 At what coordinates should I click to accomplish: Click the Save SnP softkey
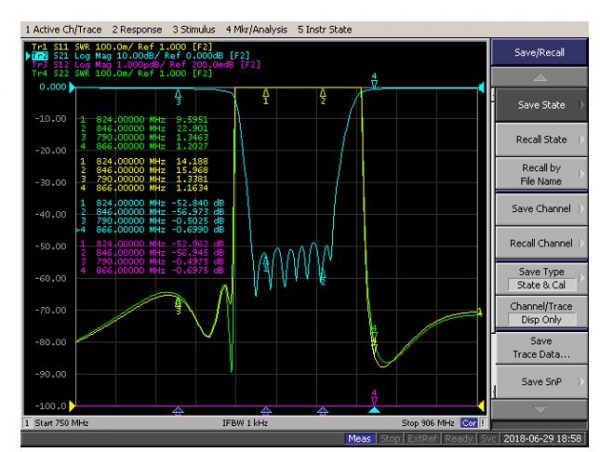point(541,382)
